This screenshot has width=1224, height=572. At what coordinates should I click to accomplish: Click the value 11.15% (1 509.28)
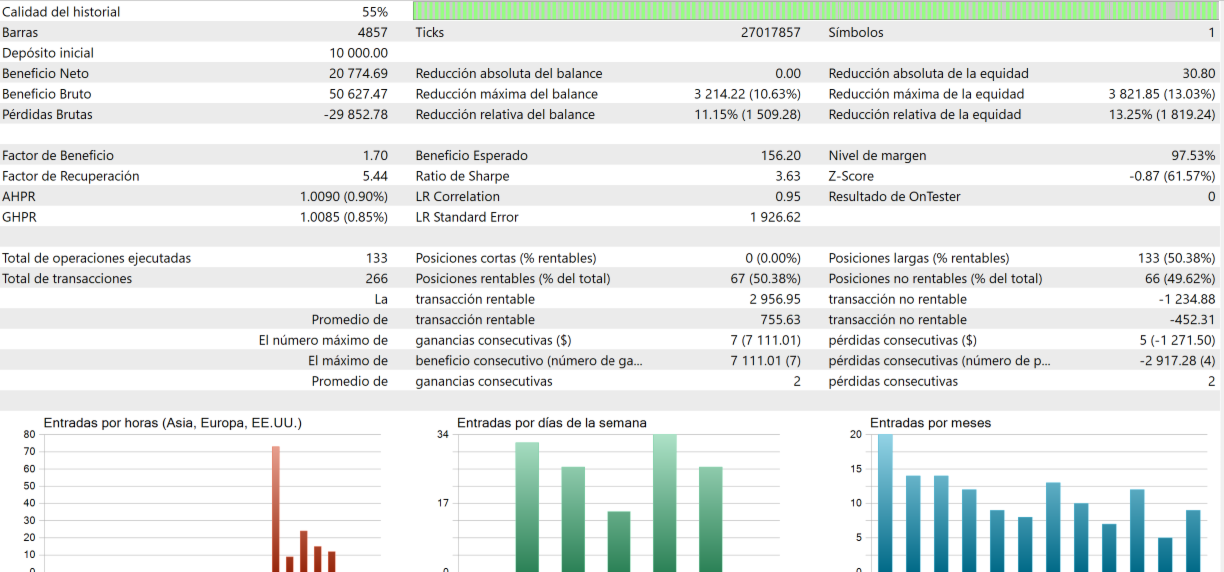click(748, 114)
